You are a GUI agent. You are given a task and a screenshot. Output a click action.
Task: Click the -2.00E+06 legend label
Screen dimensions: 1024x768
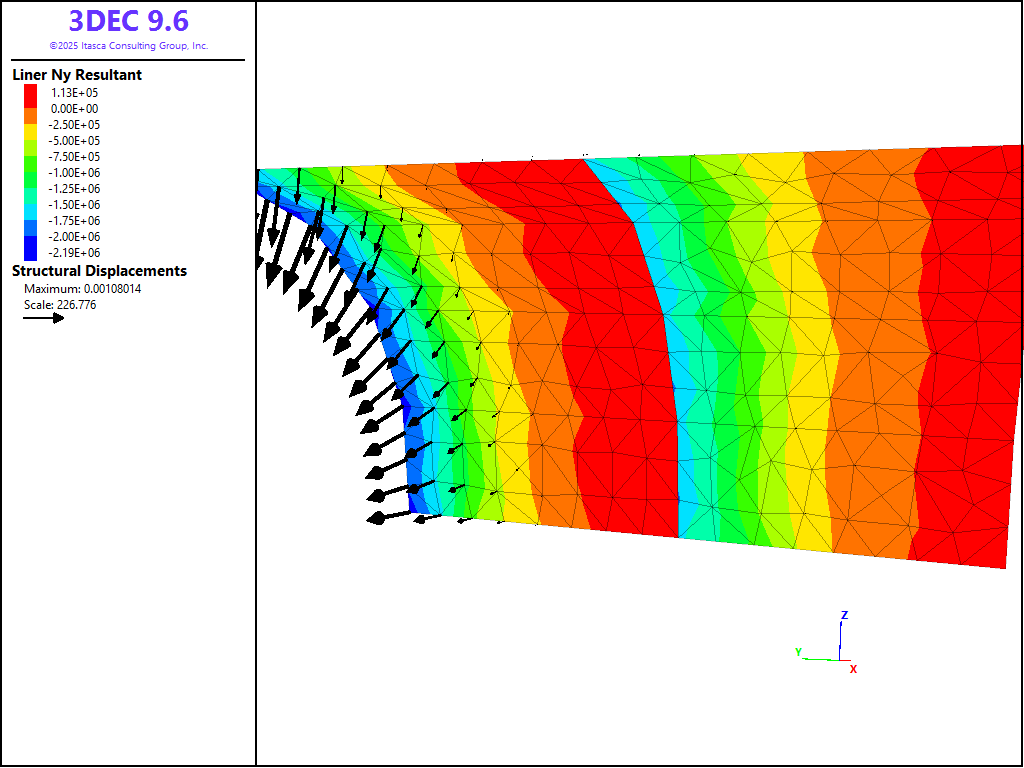click(75, 237)
